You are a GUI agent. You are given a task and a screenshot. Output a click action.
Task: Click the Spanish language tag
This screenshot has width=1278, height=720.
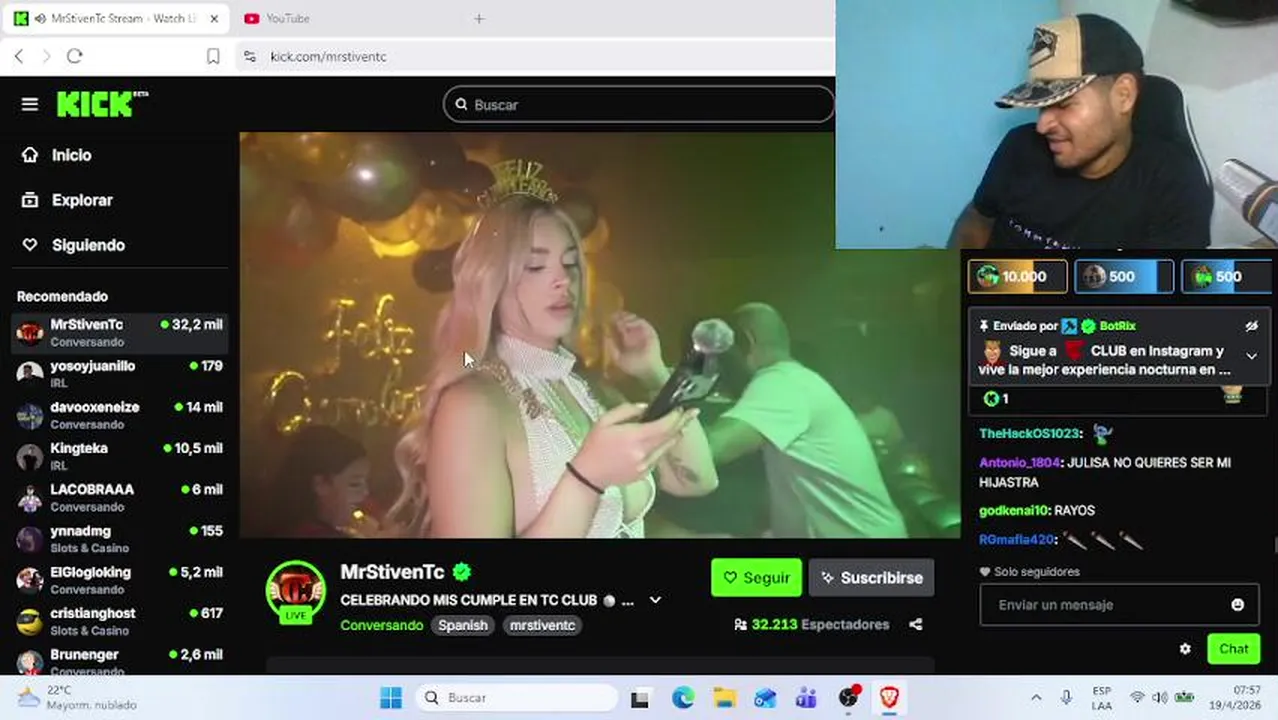pyautogui.click(x=463, y=625)
